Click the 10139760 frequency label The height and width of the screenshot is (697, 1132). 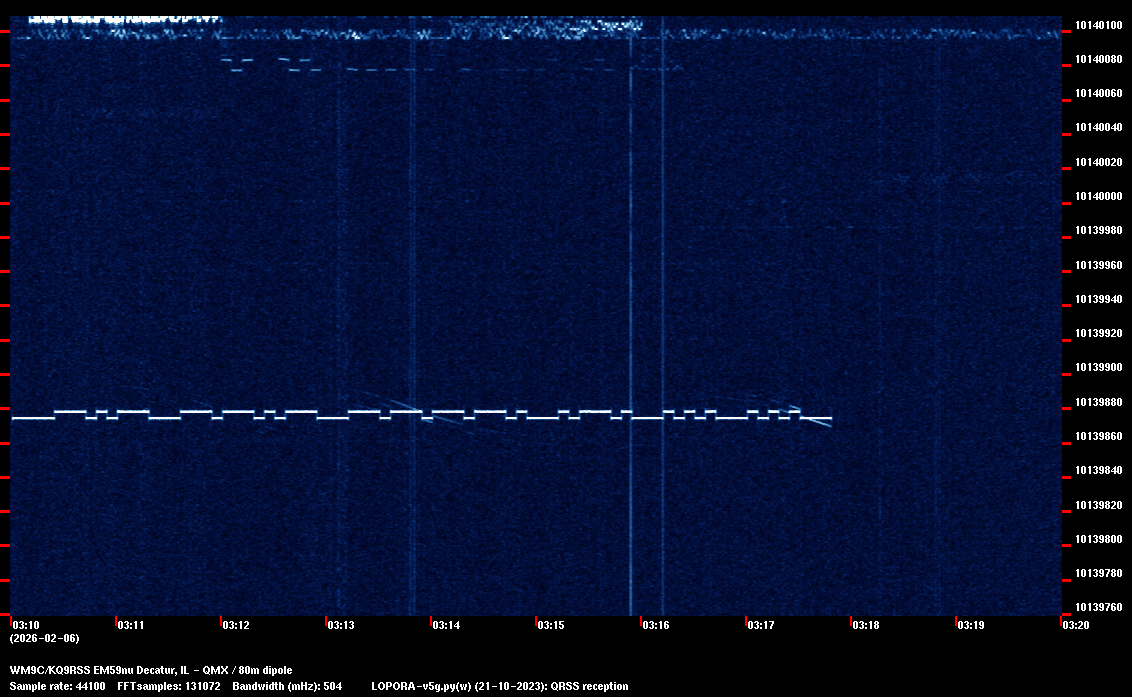1097,607
